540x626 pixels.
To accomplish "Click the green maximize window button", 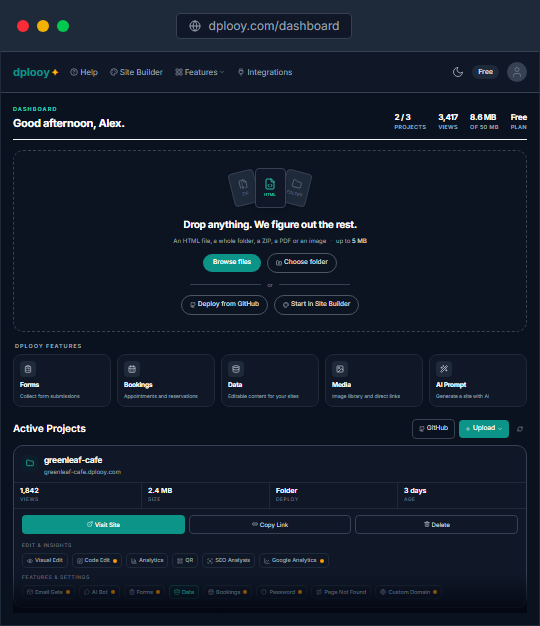I will click(x=63, y=26).
